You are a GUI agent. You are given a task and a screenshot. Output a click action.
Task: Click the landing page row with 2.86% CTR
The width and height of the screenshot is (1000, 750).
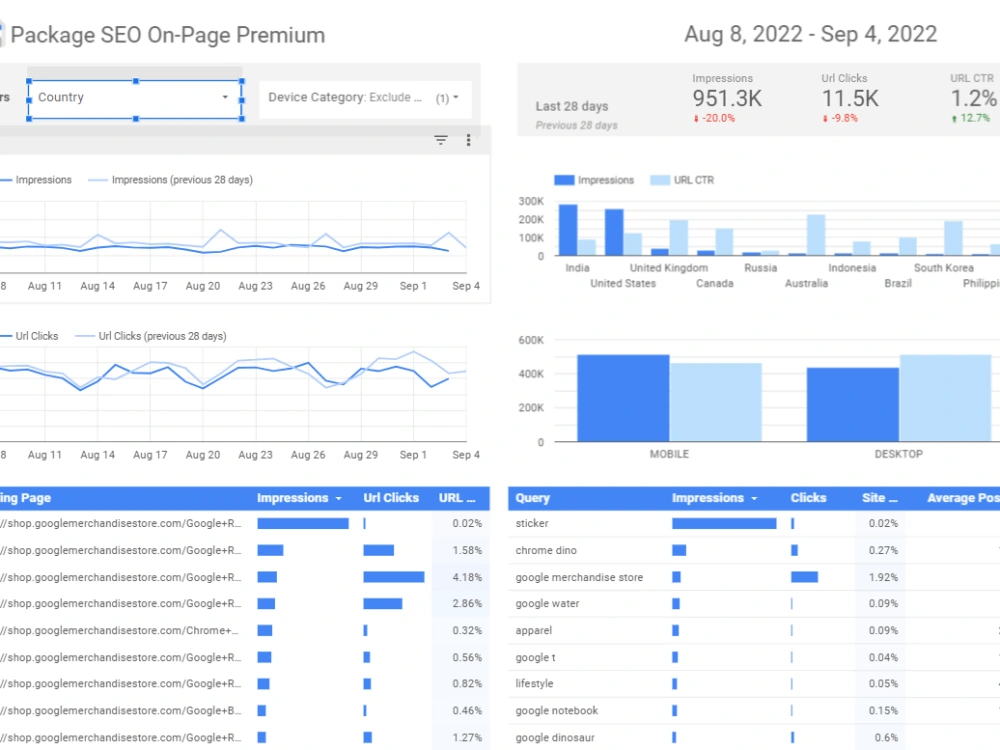click(244, 603)
